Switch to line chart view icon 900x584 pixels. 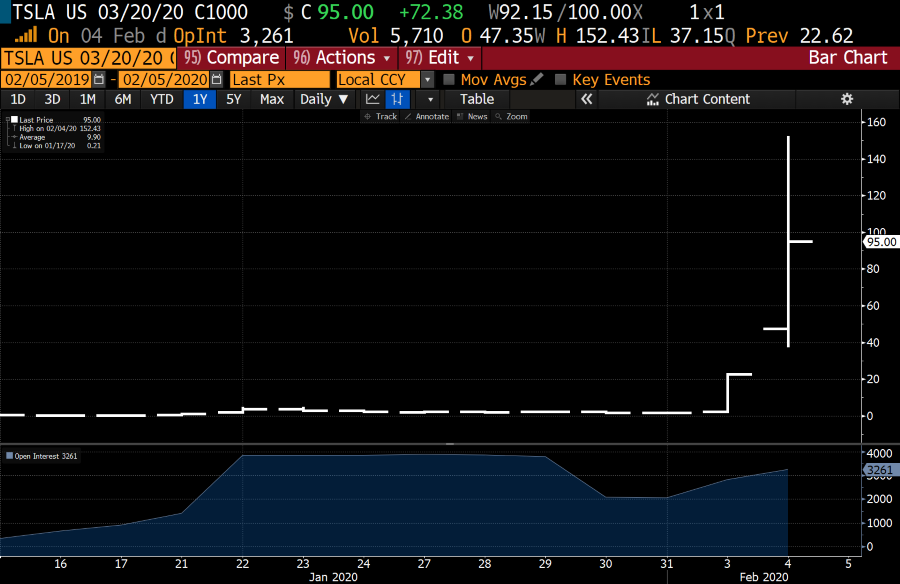click(x=373, y=99)
